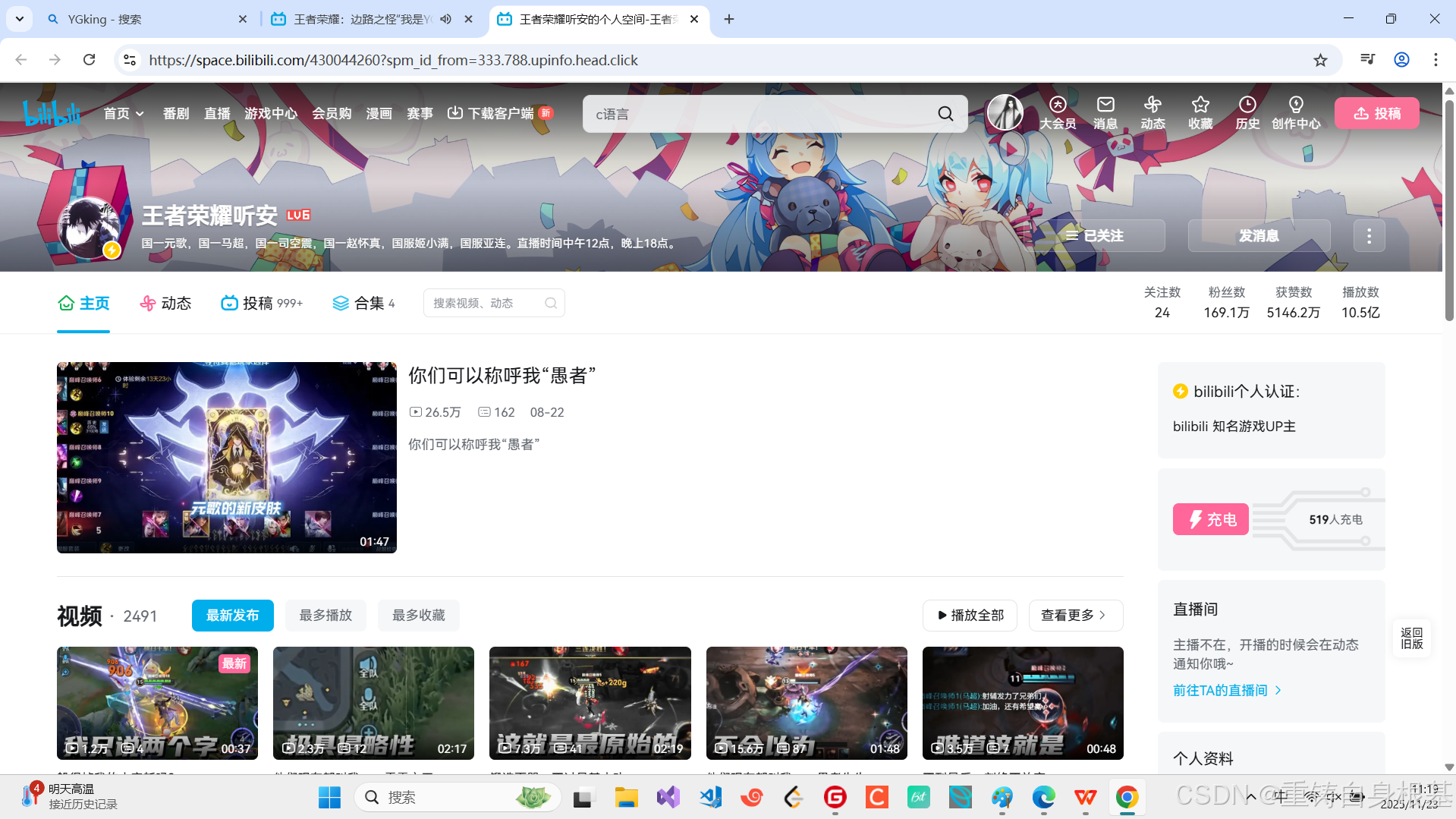Play featured video thumbnail 元歌的新皮肤

[227, 458]
